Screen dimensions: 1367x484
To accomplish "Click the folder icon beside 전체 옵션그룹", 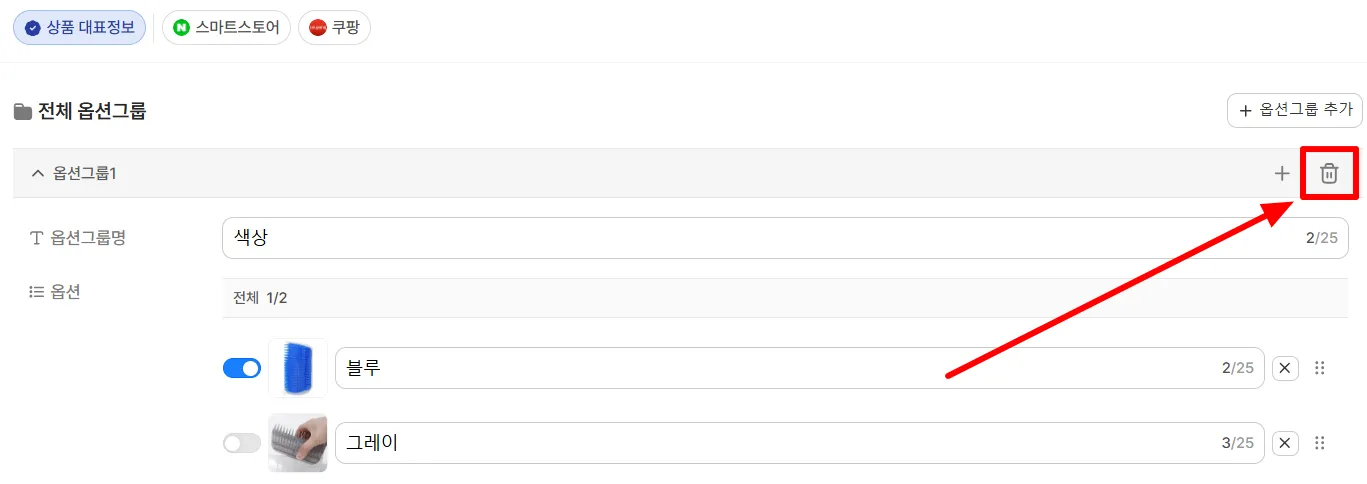I will (x=22, y=112).
